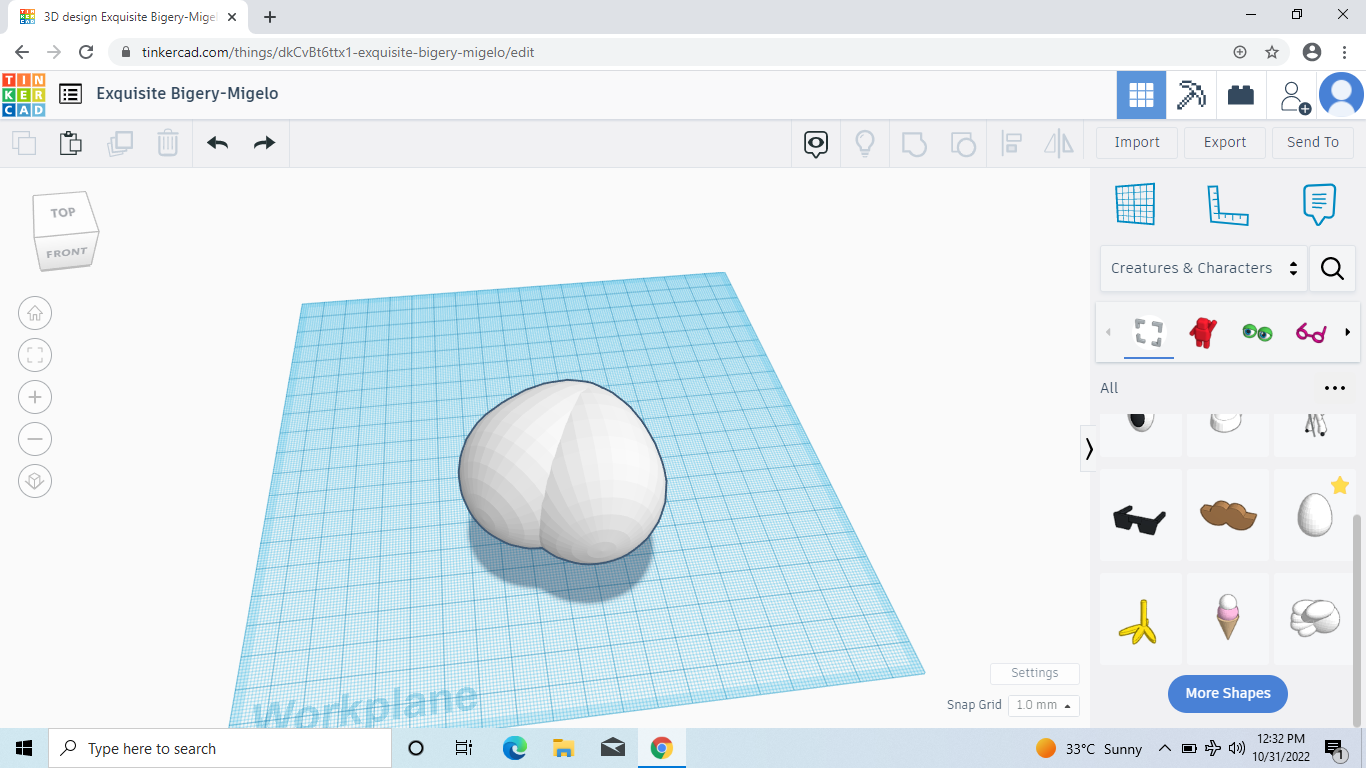The height and width of the screenshot is (768, 1366).
Task: Show hidden objects with the lightbulb
Action: tap(865, 143)
